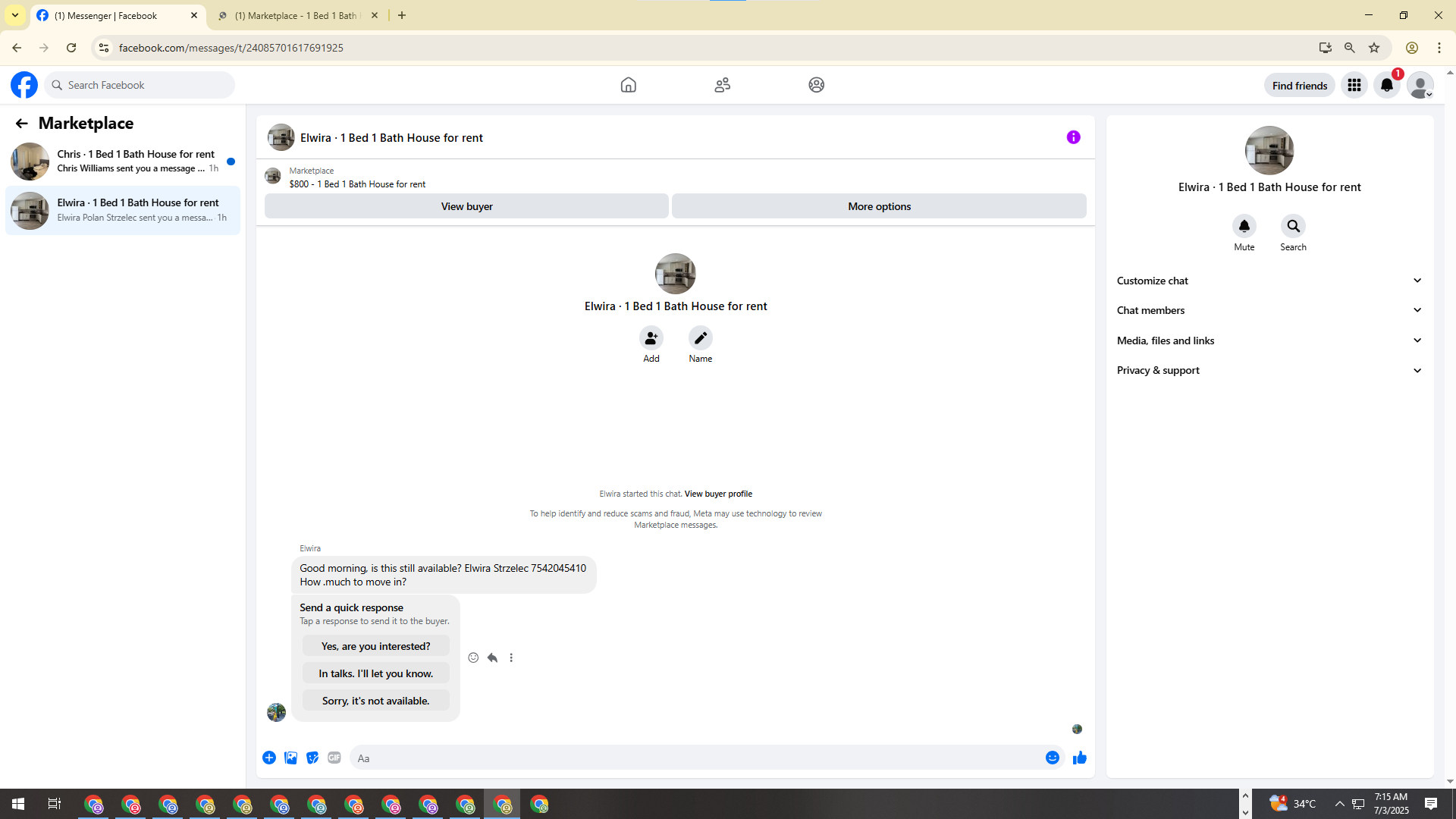This screenshot has height=819, width=1456.
Task: Open more actions plus icon
Action: (269, 758)
